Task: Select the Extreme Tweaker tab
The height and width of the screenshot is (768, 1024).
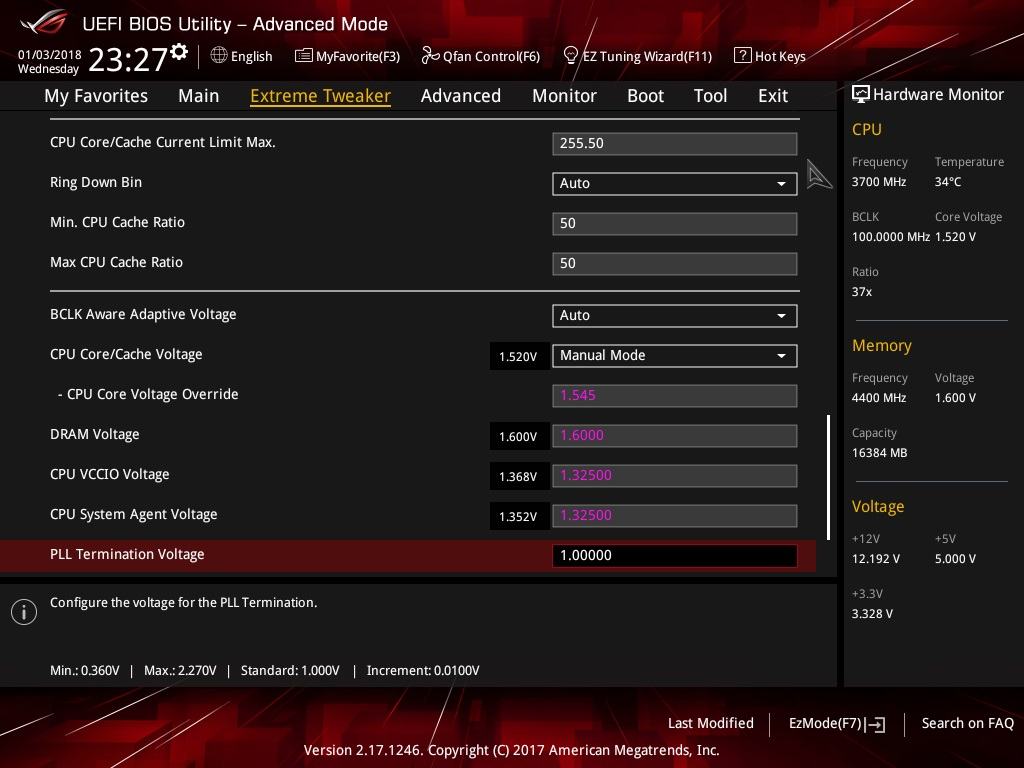Action: pos(320,95)
